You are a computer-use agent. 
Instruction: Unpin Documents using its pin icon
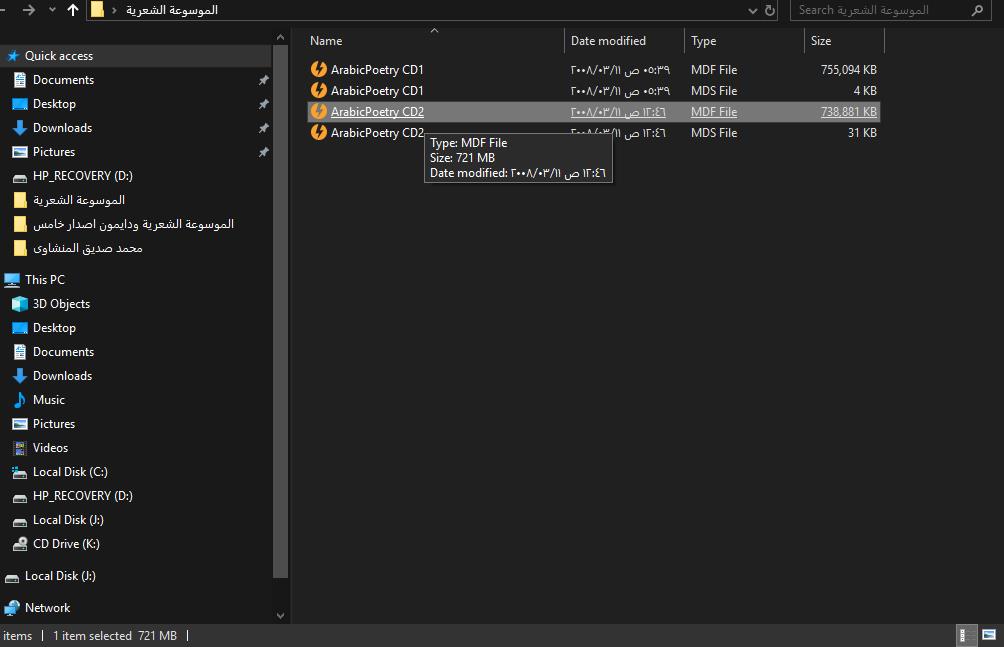pos(263,80)
